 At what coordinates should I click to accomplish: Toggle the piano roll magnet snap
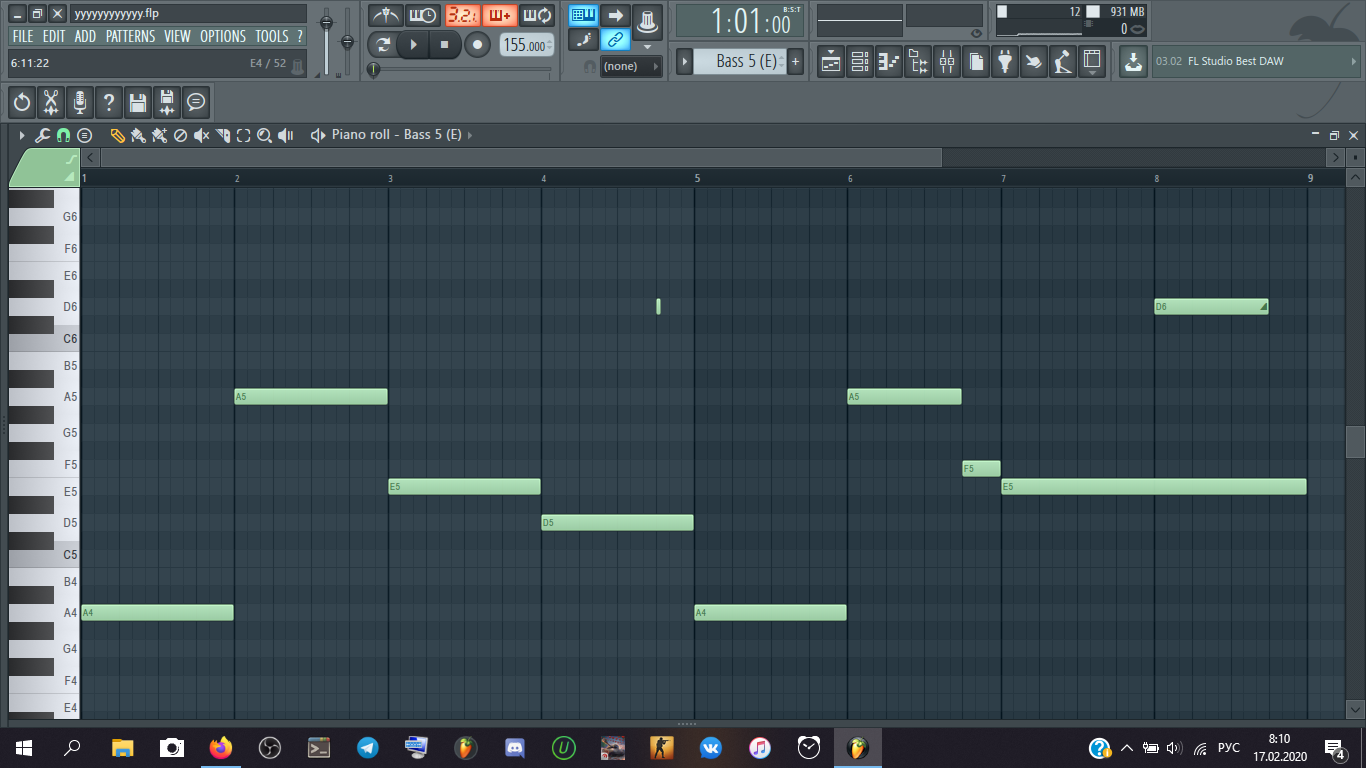(63, 135)
